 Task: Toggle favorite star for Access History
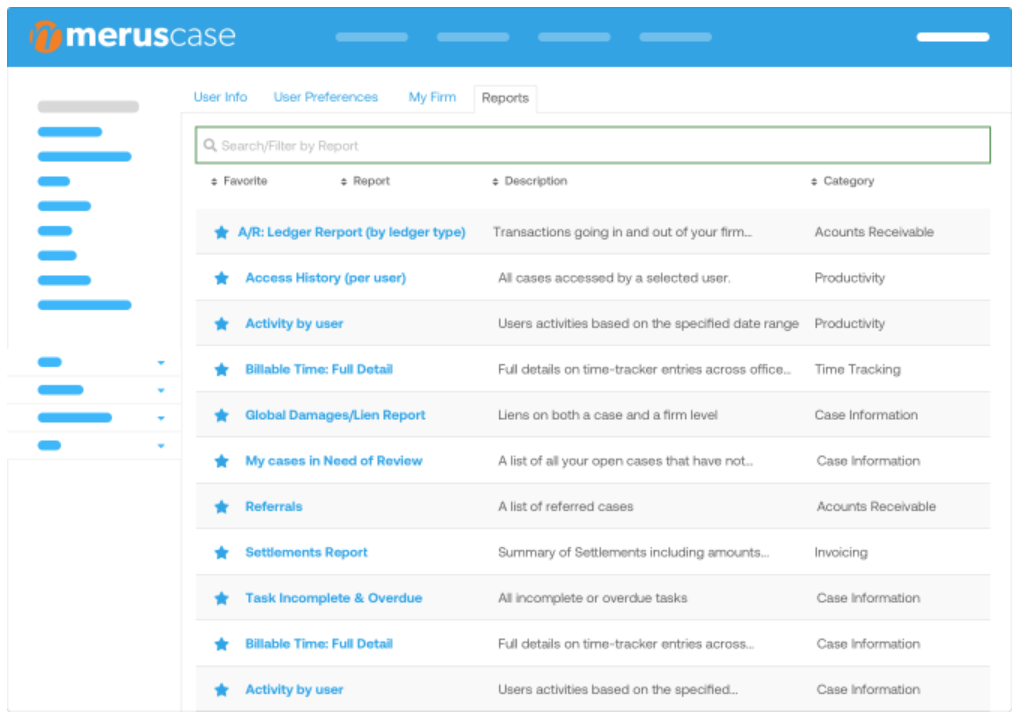click(x=221, y=279)
